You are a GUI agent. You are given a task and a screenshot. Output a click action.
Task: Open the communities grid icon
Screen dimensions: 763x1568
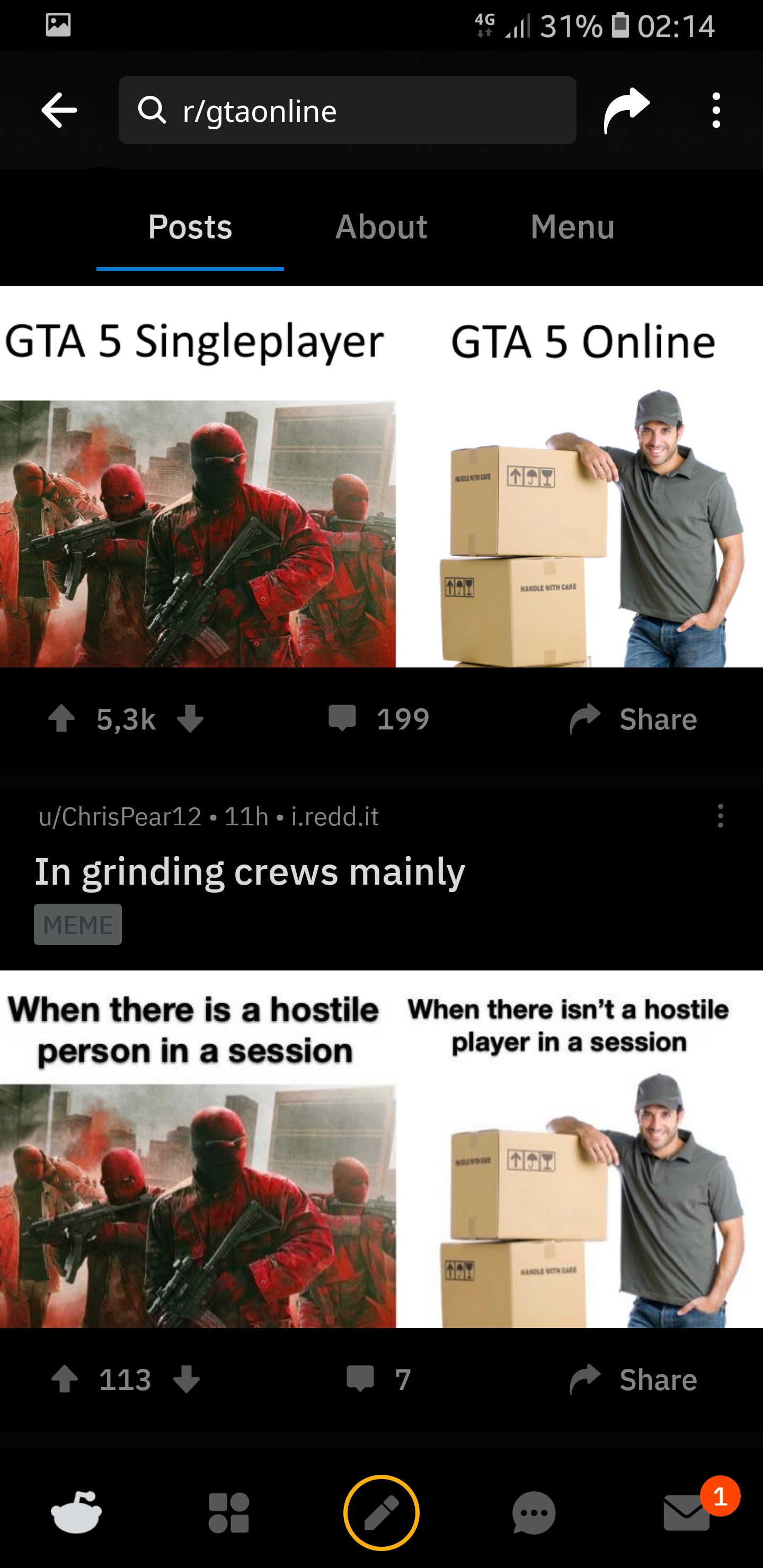(x=229, y=1512)
